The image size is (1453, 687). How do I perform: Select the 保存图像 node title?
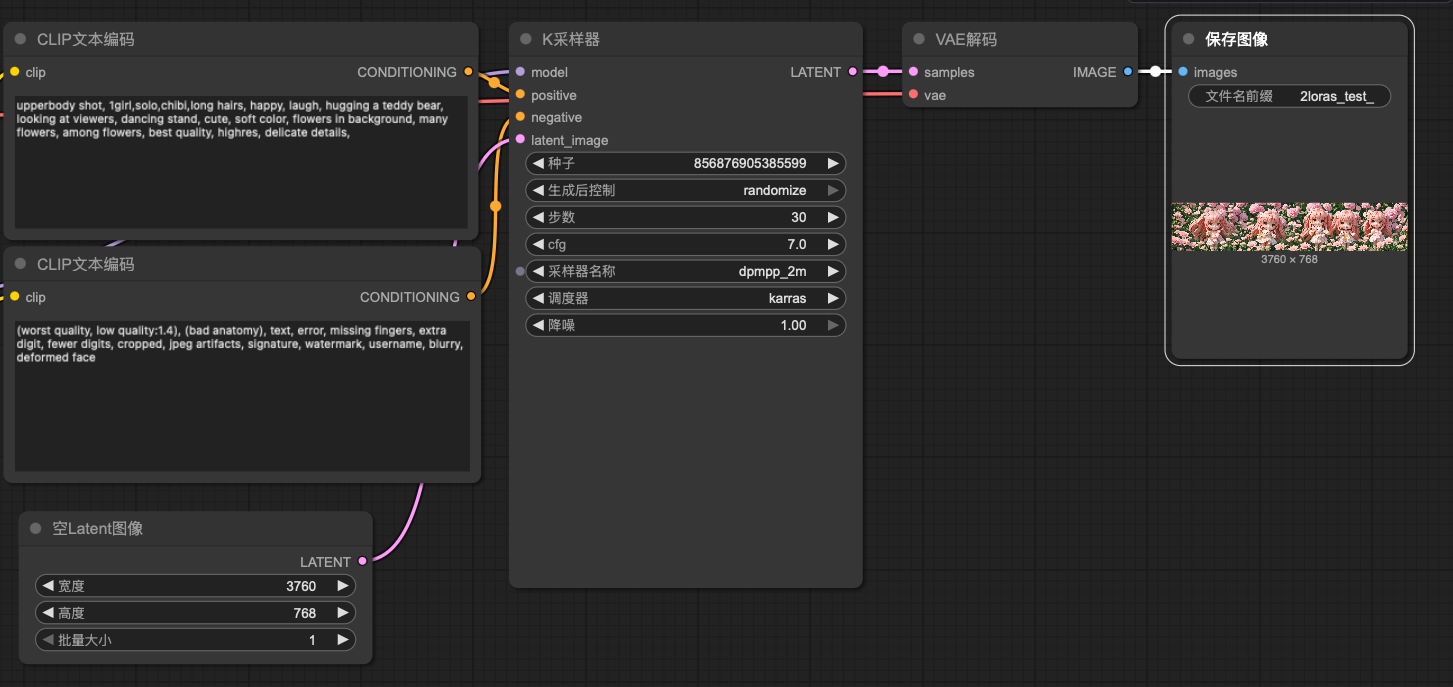(x=1237, y=39)
